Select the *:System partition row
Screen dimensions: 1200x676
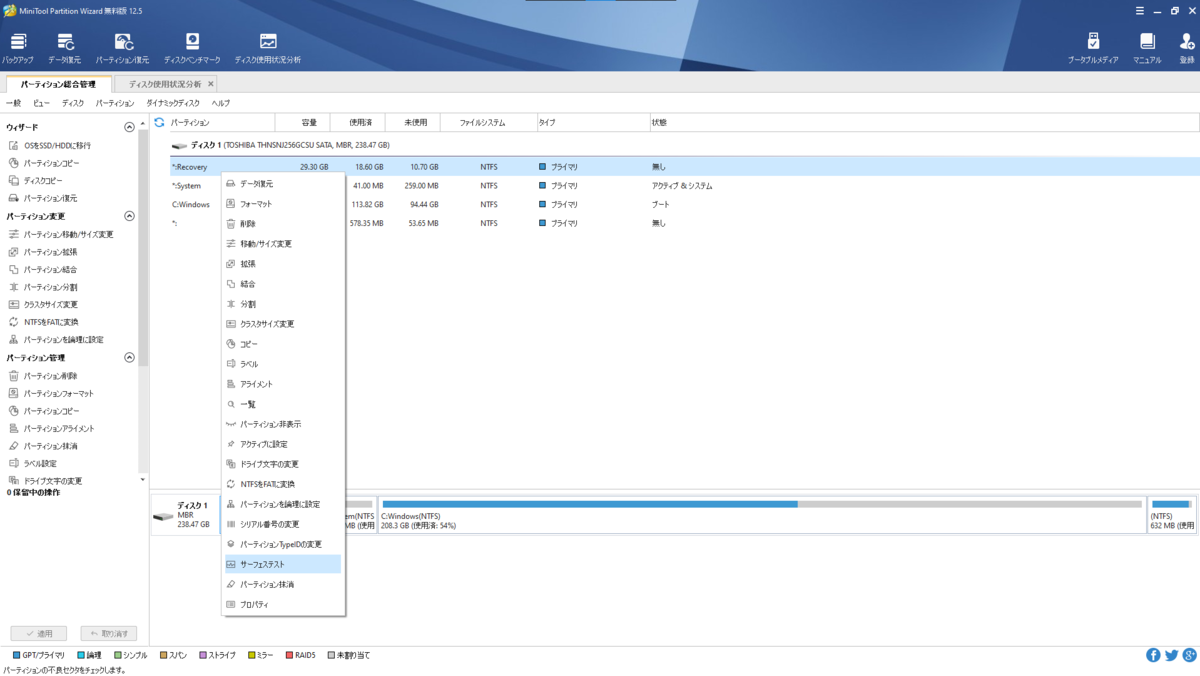[684, 185]
